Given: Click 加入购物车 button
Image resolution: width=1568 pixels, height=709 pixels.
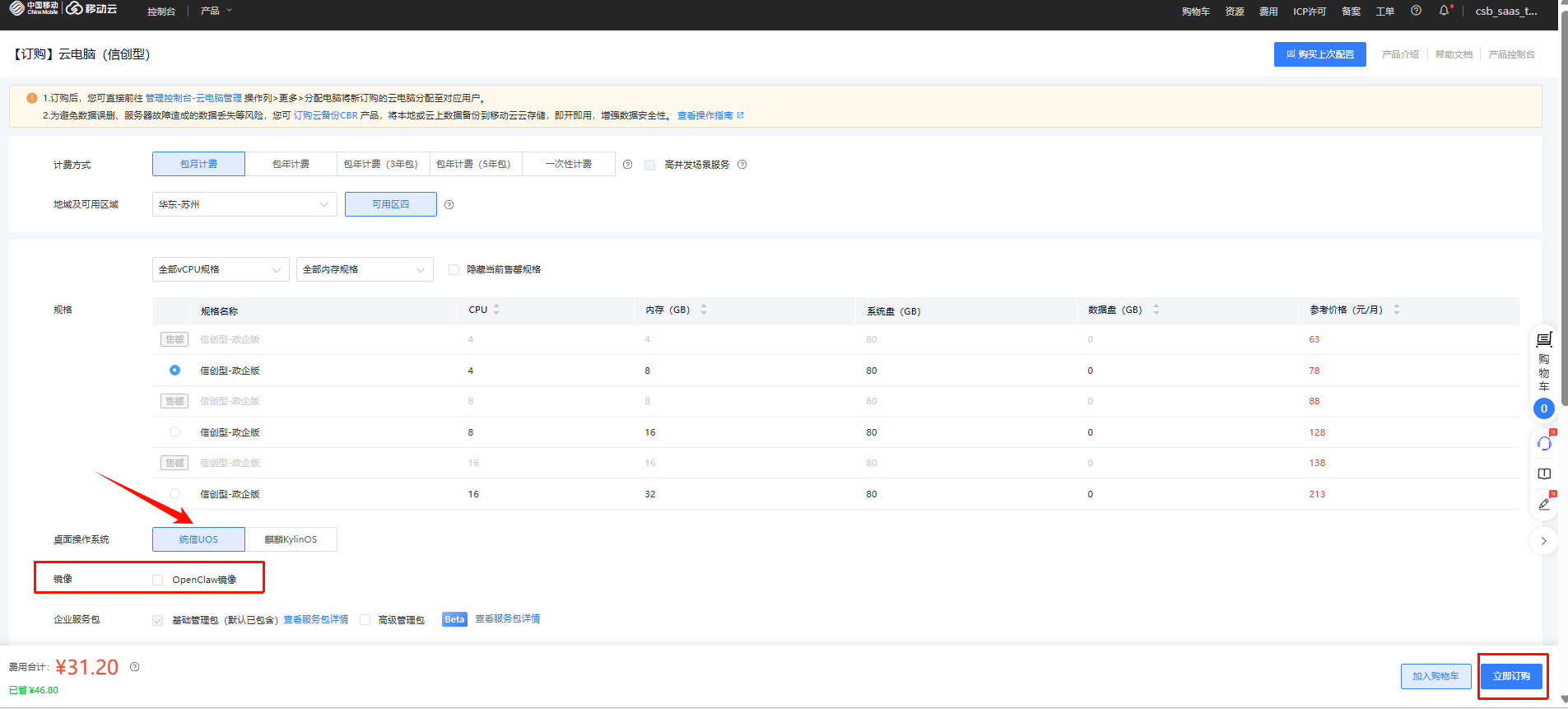Looking at the screenshot, I should tap(1435, 676).
